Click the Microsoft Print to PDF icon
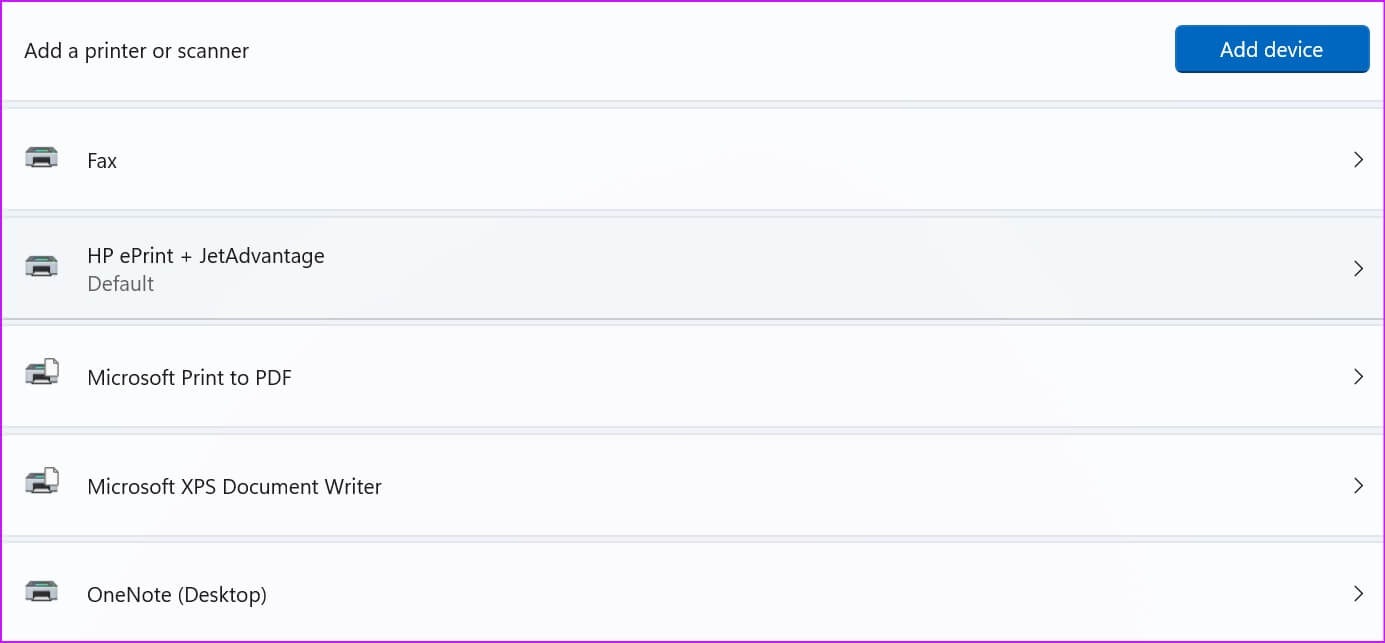The height and width of the screenshot is (643, 1385). pyautogui.click(x=41, y=374)
